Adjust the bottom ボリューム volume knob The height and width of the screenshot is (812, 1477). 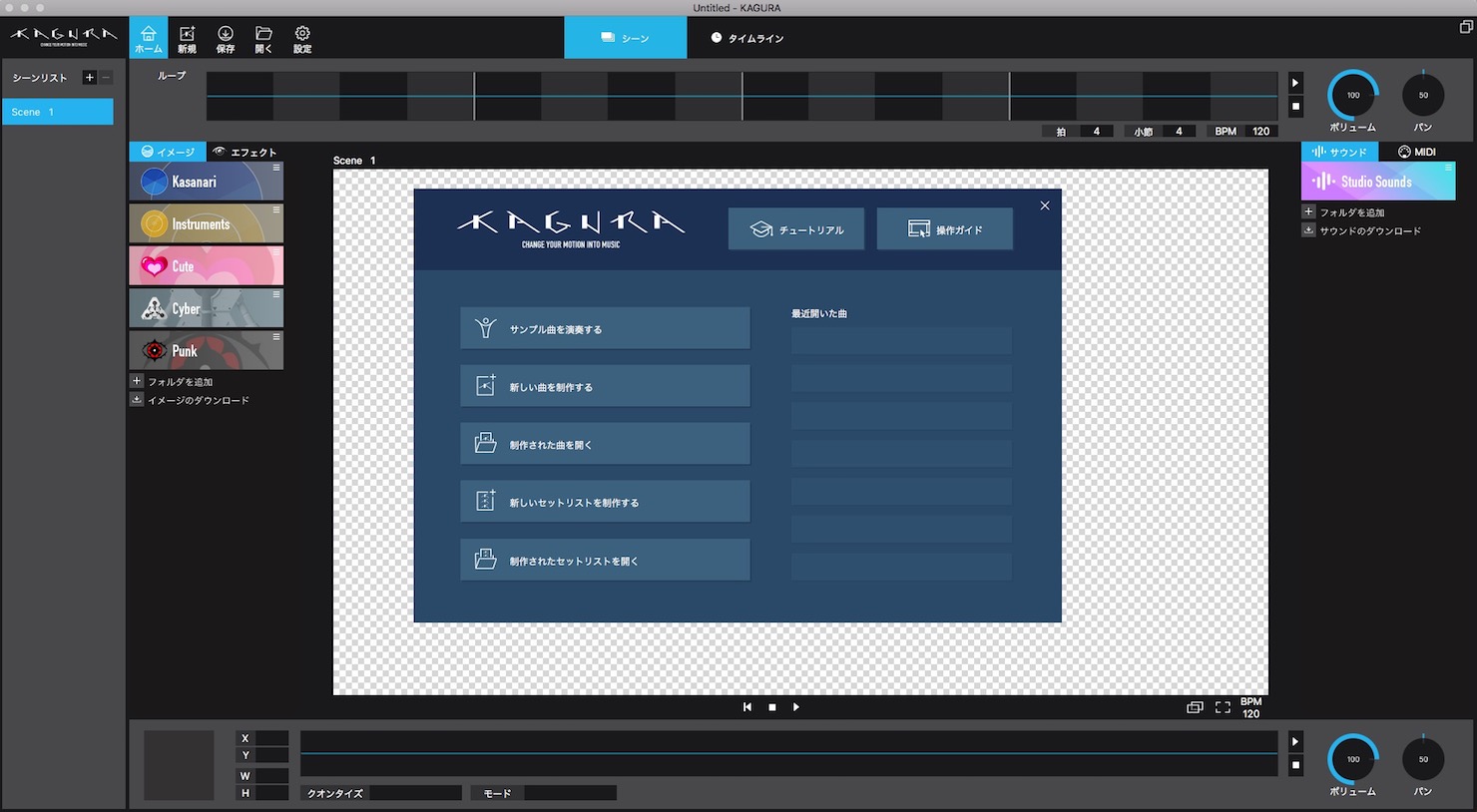[1353, 760]
